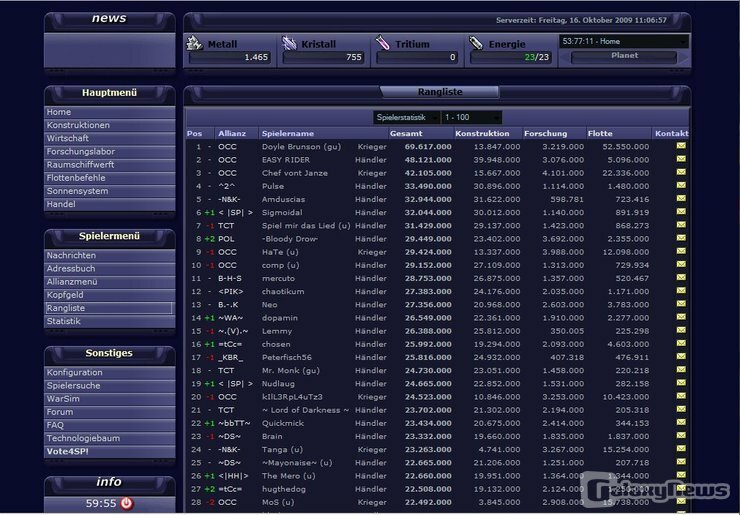Click player name Tanga (u)
The width and height of the screenshot is (740, 515).
282,450
